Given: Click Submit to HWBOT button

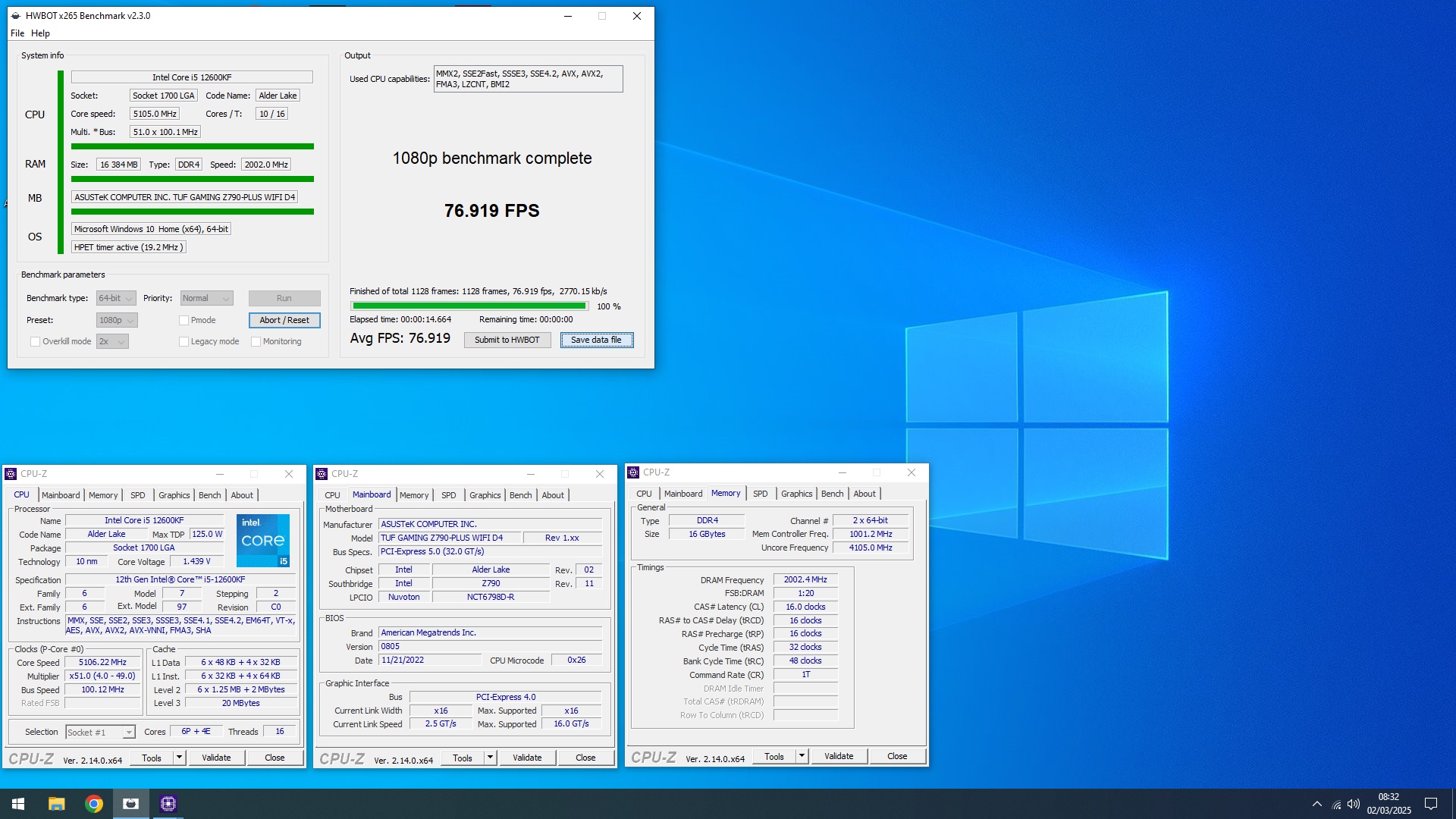Looking at the screenshot, I should click(x=507, y=340).
